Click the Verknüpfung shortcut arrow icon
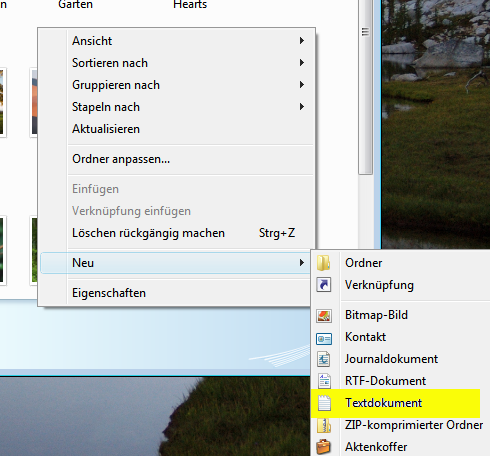 (323, 285)
